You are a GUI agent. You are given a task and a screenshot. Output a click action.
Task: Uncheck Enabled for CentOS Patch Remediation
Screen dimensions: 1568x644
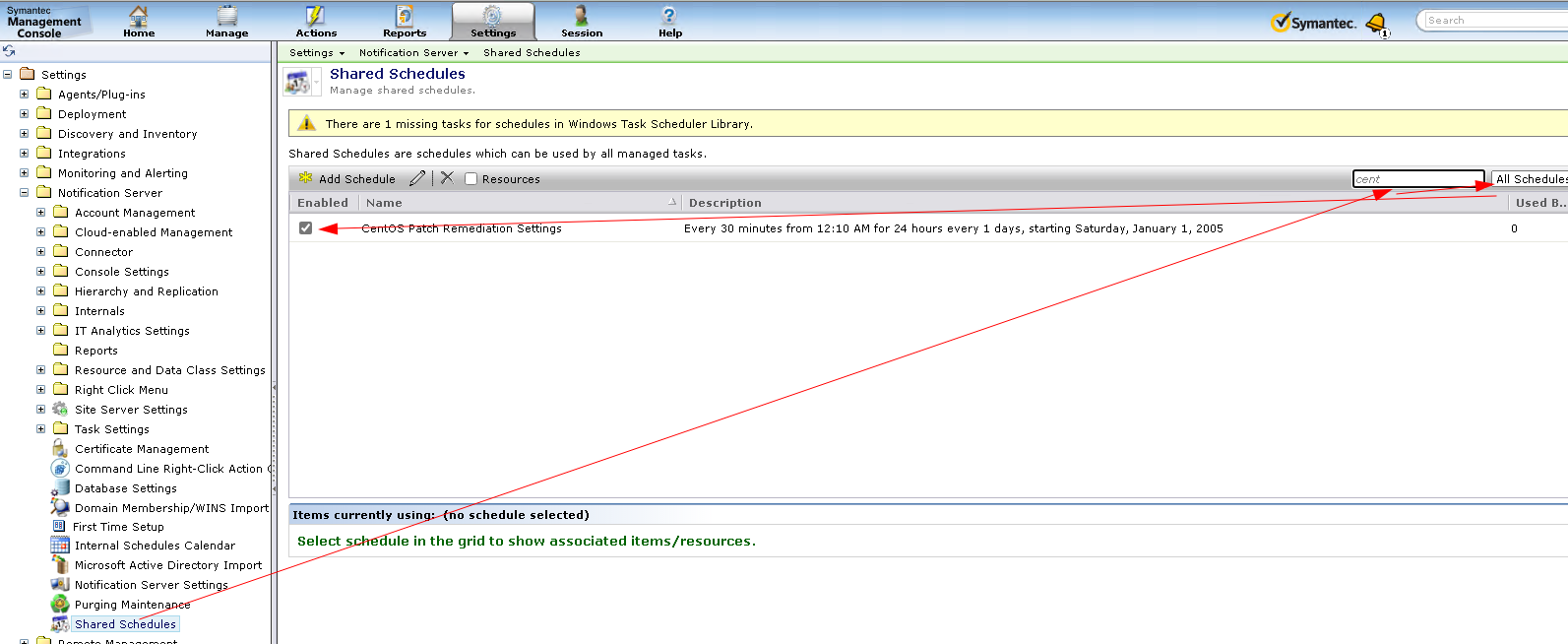(305, 228)
